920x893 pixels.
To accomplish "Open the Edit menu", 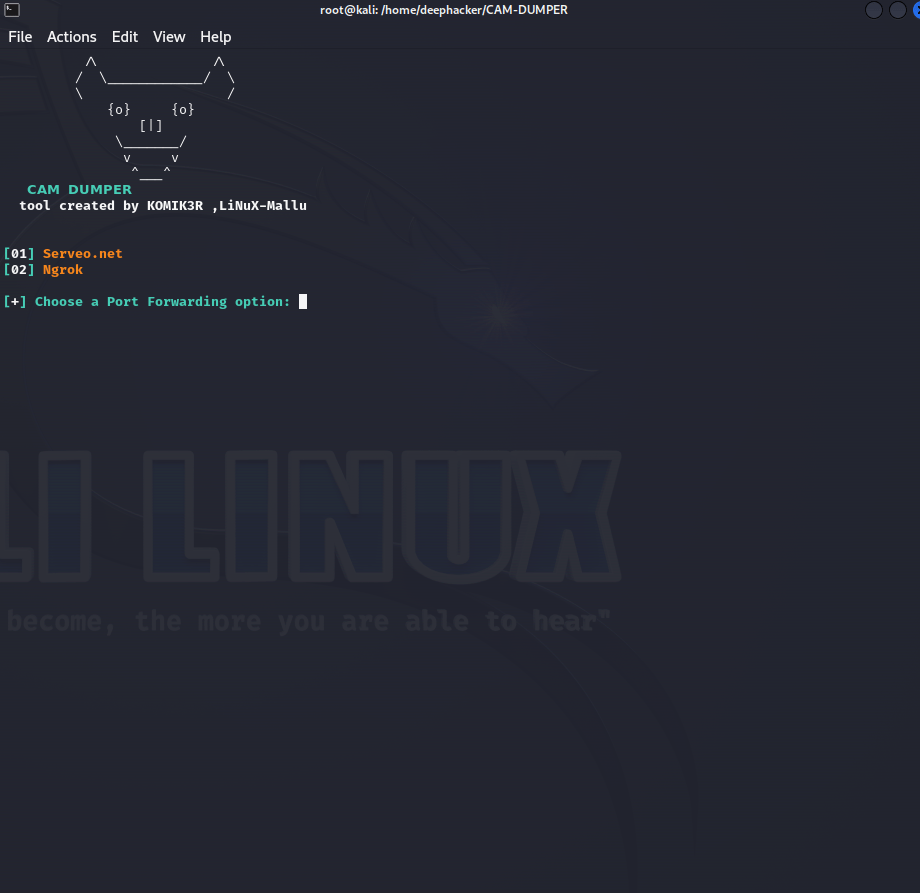I will tap(124, 37).
